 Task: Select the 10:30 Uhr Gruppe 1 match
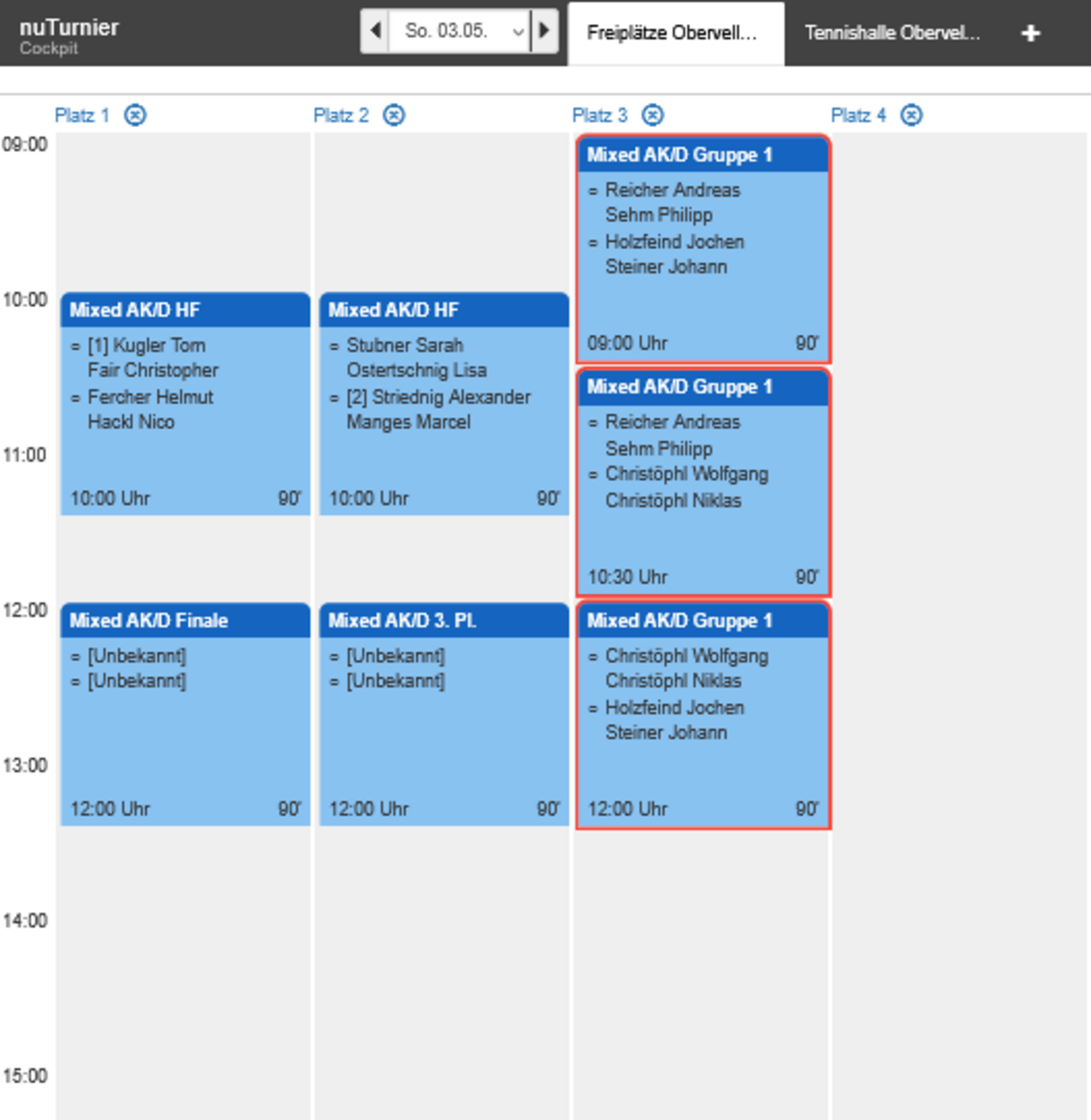point(703,482)
